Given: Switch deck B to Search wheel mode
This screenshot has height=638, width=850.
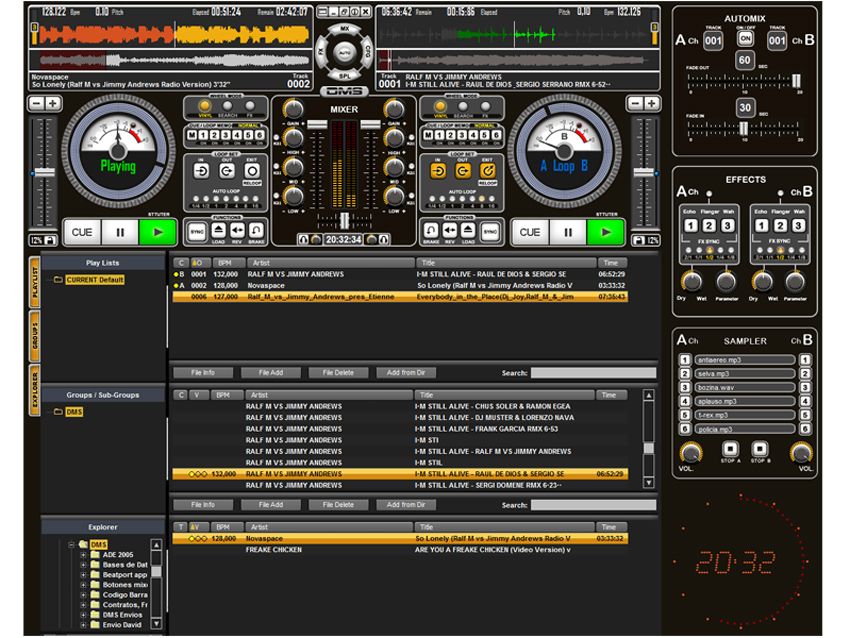Looking at the screenshot, I should (x=462, y=107).
